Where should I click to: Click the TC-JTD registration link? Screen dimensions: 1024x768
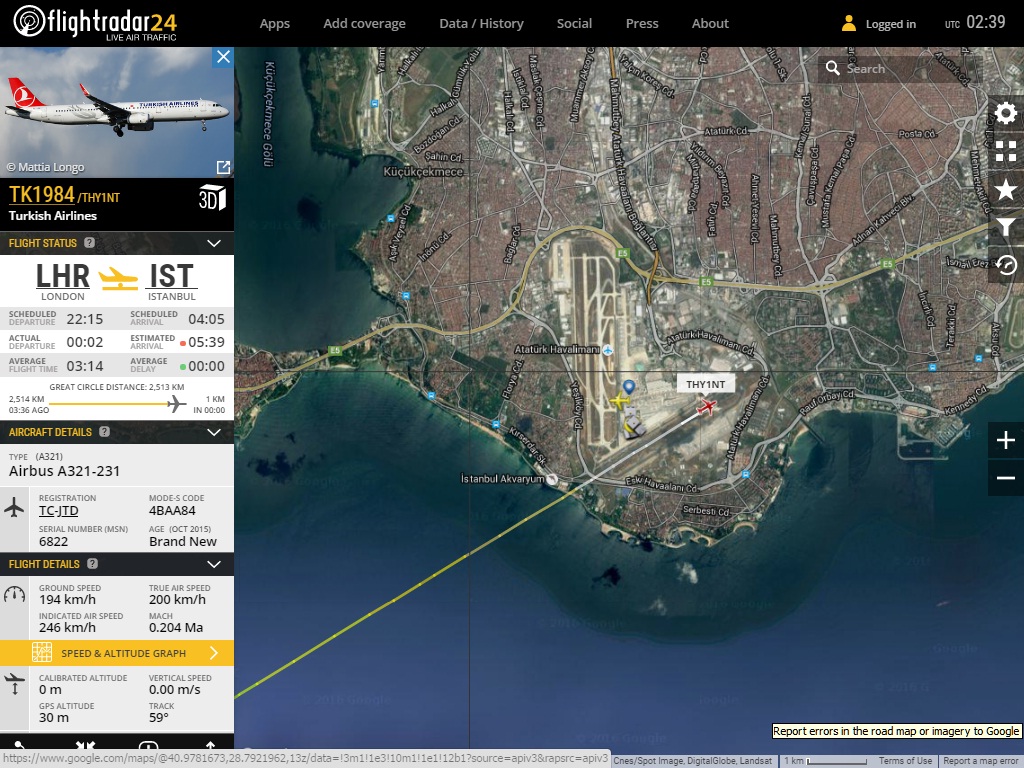tap(58, 511)
